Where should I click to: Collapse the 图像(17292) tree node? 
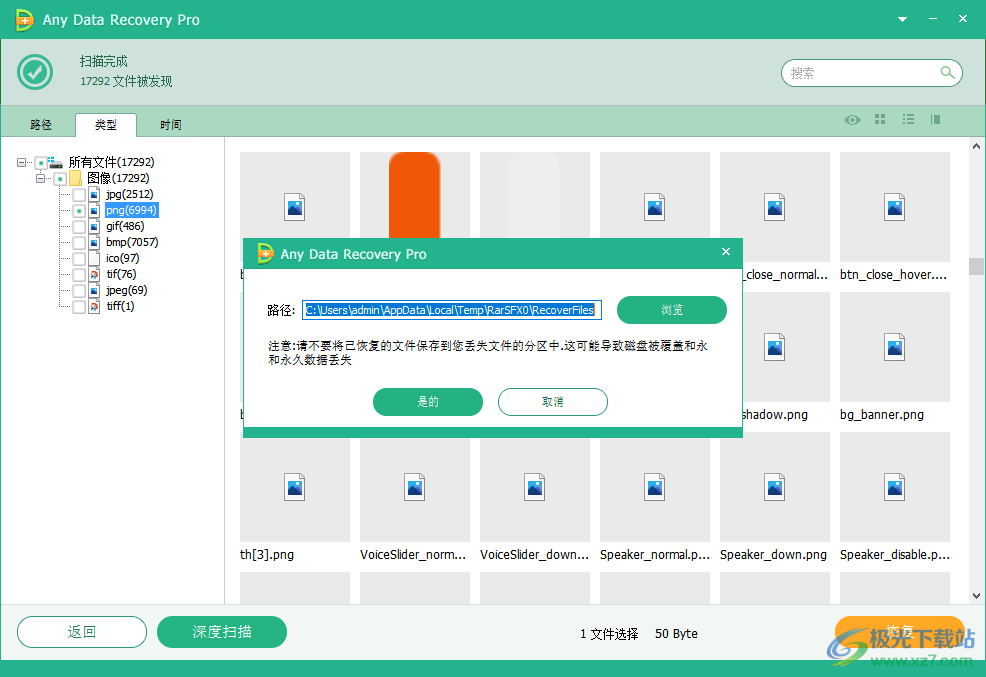point(40,179)
